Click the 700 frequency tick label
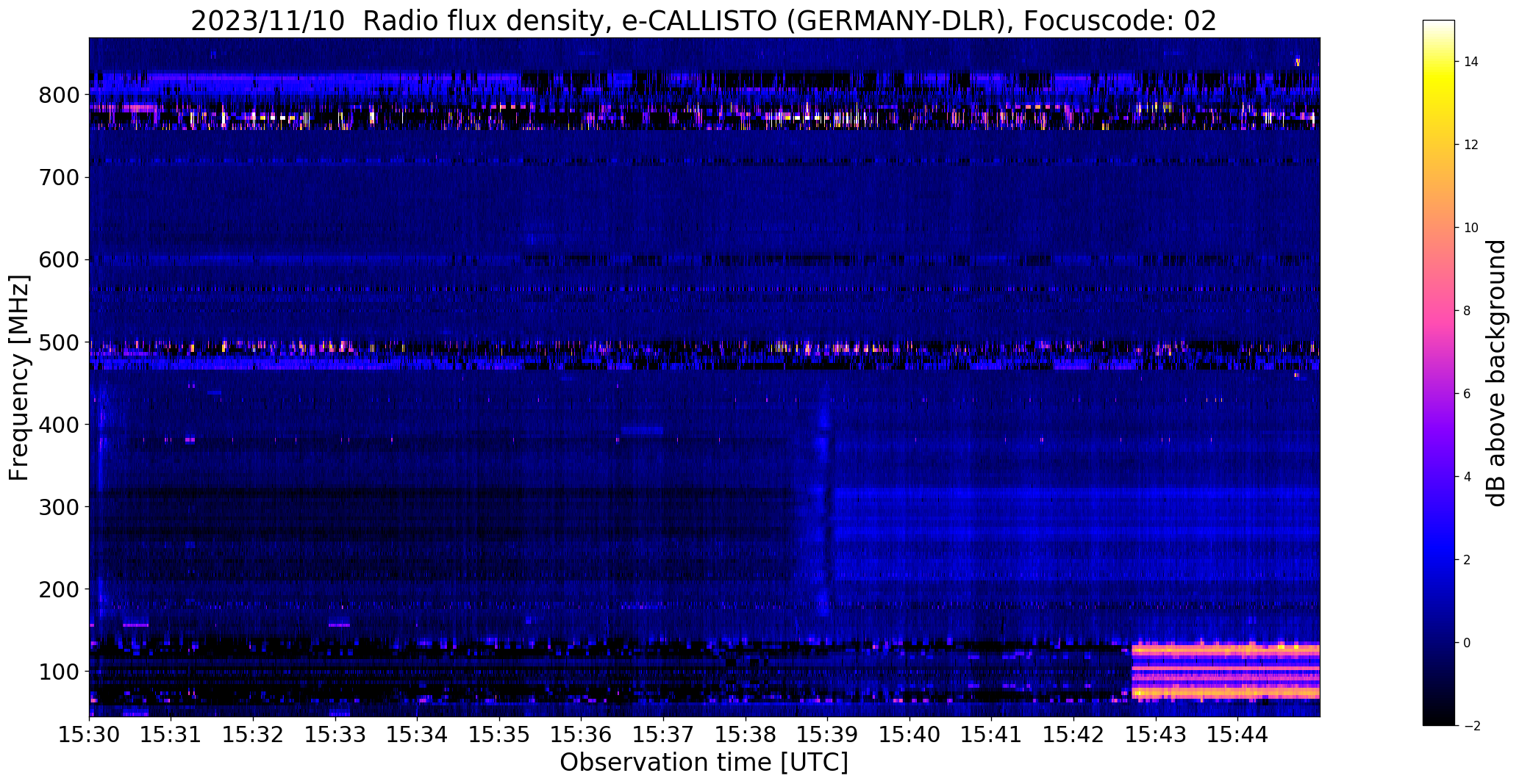 point(58,178)
